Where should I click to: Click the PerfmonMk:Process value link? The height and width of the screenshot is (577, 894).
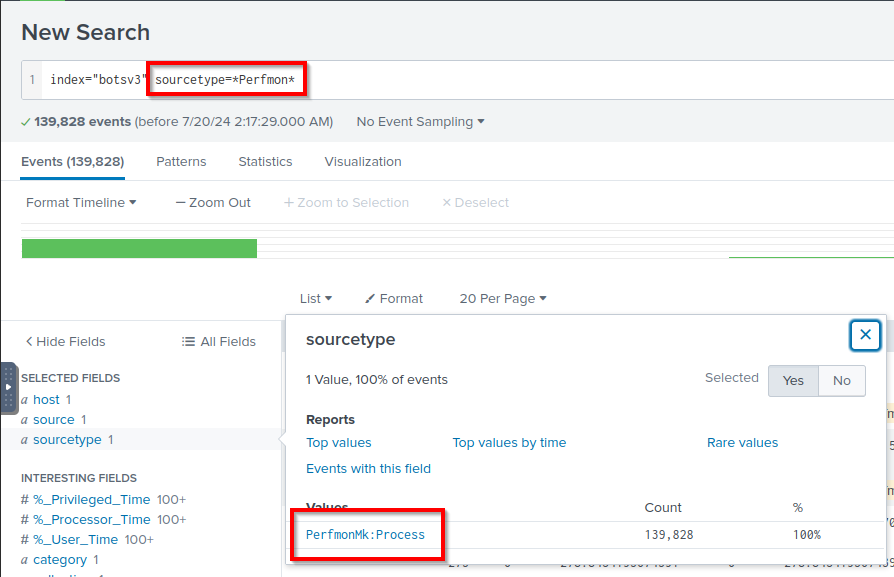pyautogui.click(x=365, y=535)
